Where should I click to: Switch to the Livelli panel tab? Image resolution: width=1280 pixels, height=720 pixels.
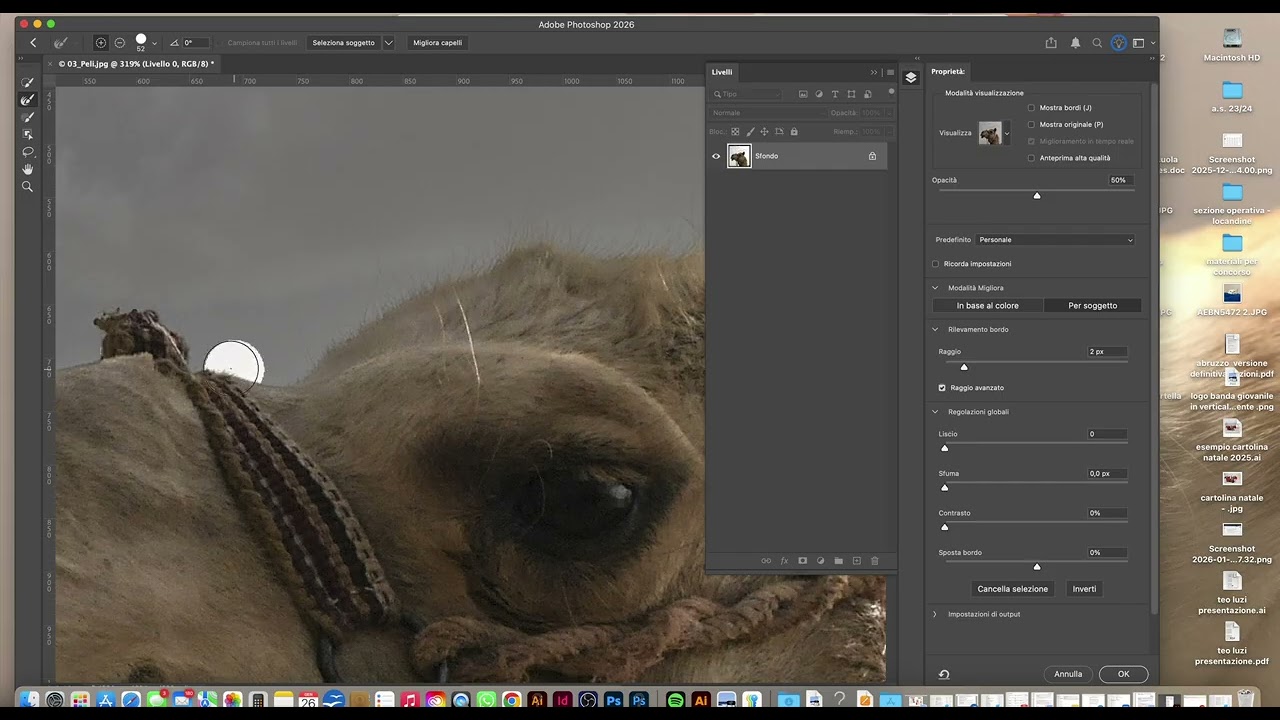click(722, 72)
